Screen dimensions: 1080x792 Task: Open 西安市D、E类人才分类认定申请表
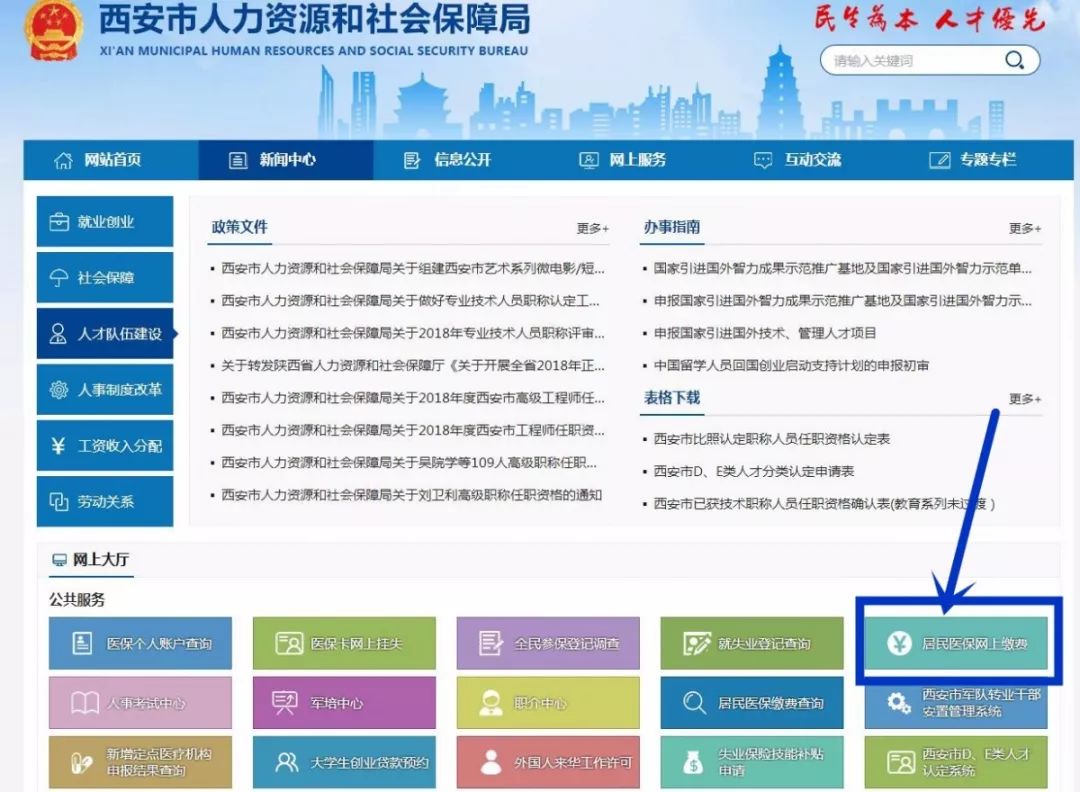(754, 471)
